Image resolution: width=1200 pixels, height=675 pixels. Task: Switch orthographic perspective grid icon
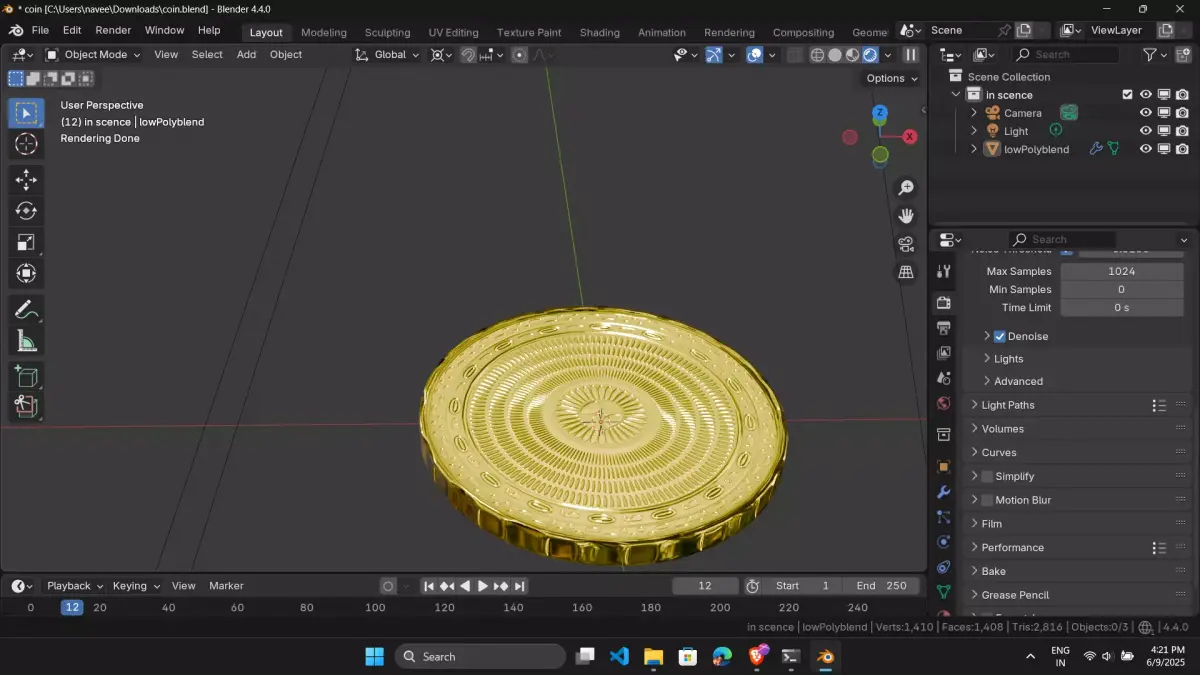(x=906, y=272)
